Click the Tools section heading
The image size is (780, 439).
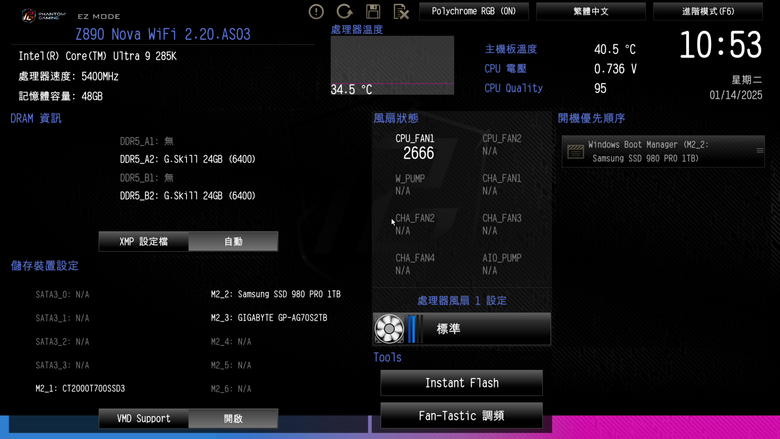[388, 357]
